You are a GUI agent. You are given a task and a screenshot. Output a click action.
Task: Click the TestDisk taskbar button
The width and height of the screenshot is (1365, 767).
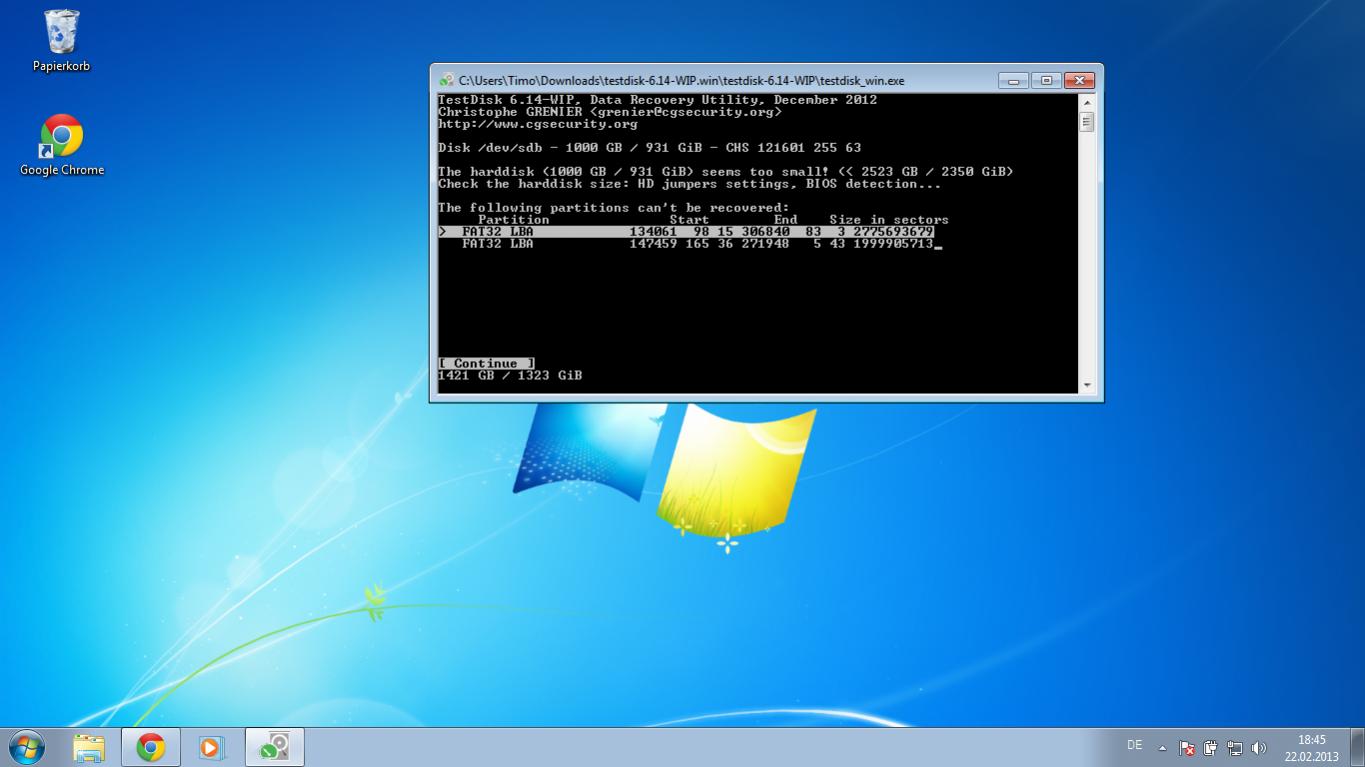pos(274,747)
